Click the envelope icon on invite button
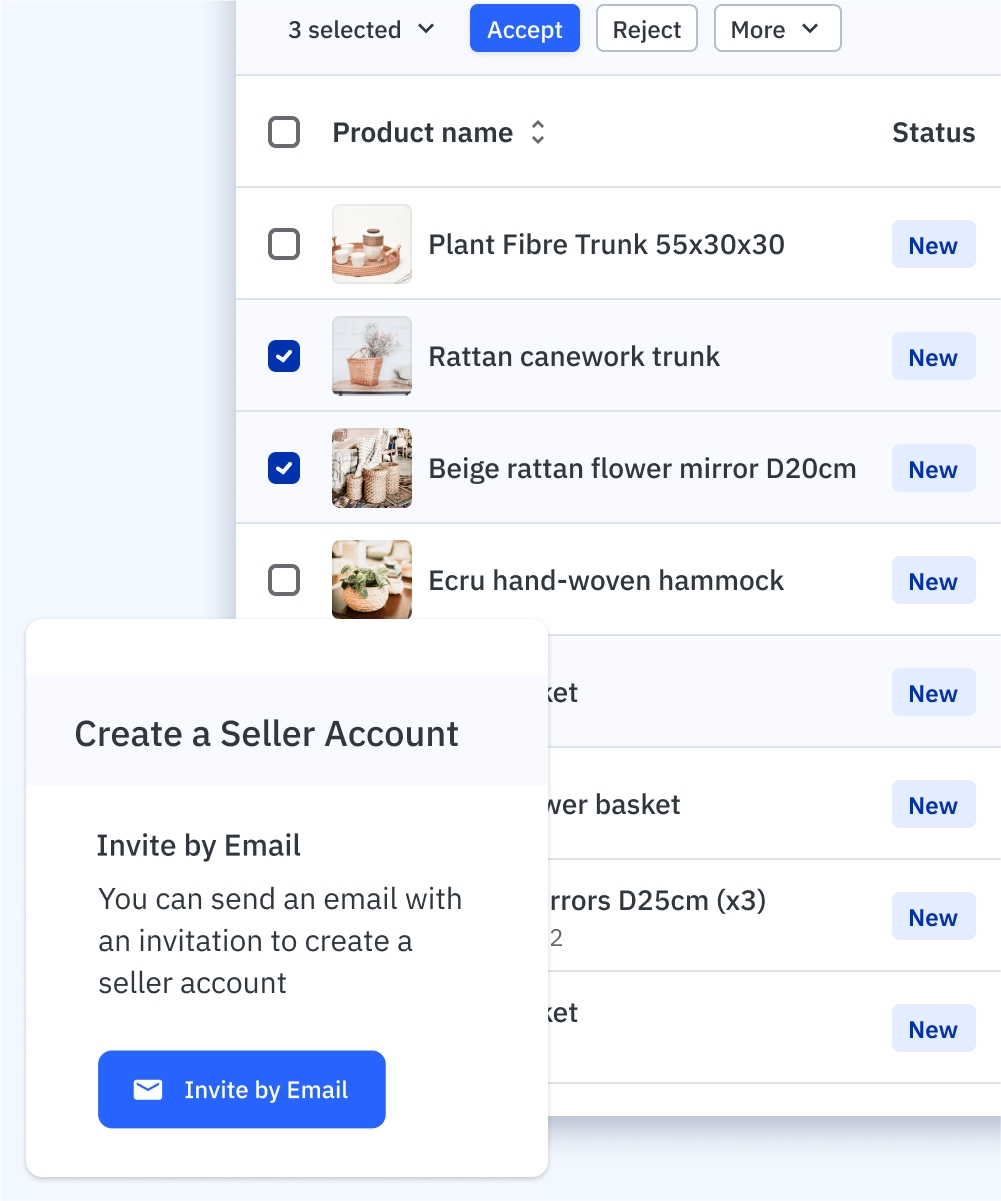 148,1090
